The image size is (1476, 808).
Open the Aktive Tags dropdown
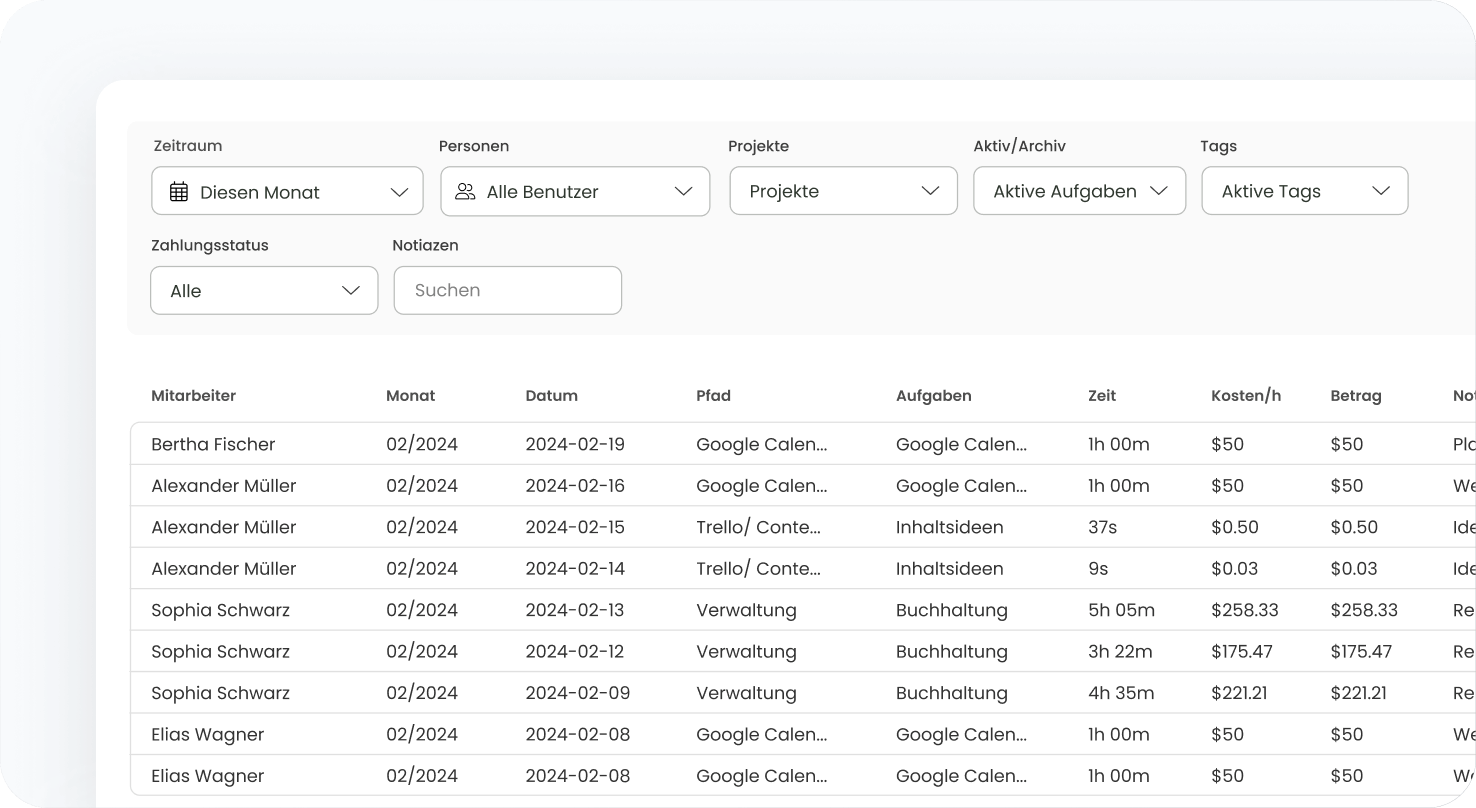click(1304, 191)
